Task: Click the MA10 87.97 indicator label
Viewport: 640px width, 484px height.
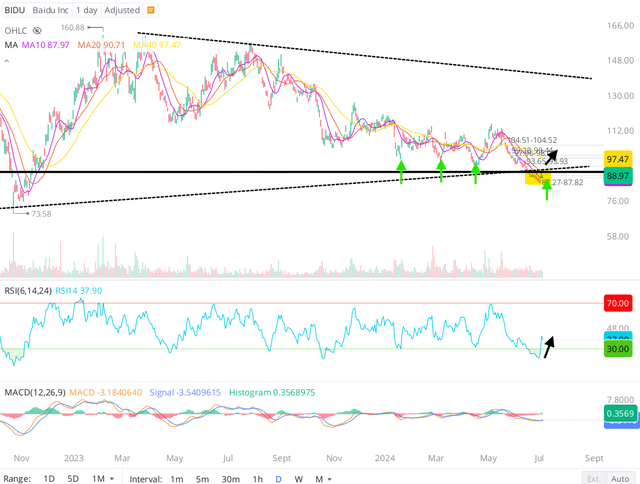Action: (x=46, y=45)
